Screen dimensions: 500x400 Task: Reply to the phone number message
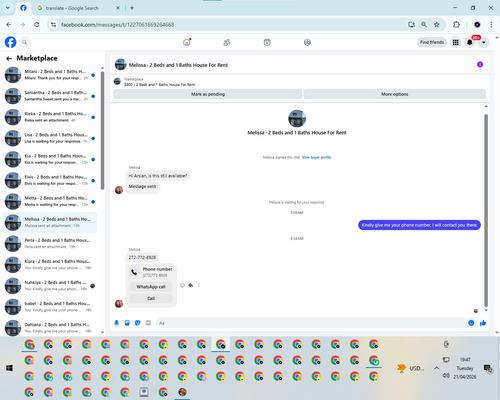pos(191,285)
